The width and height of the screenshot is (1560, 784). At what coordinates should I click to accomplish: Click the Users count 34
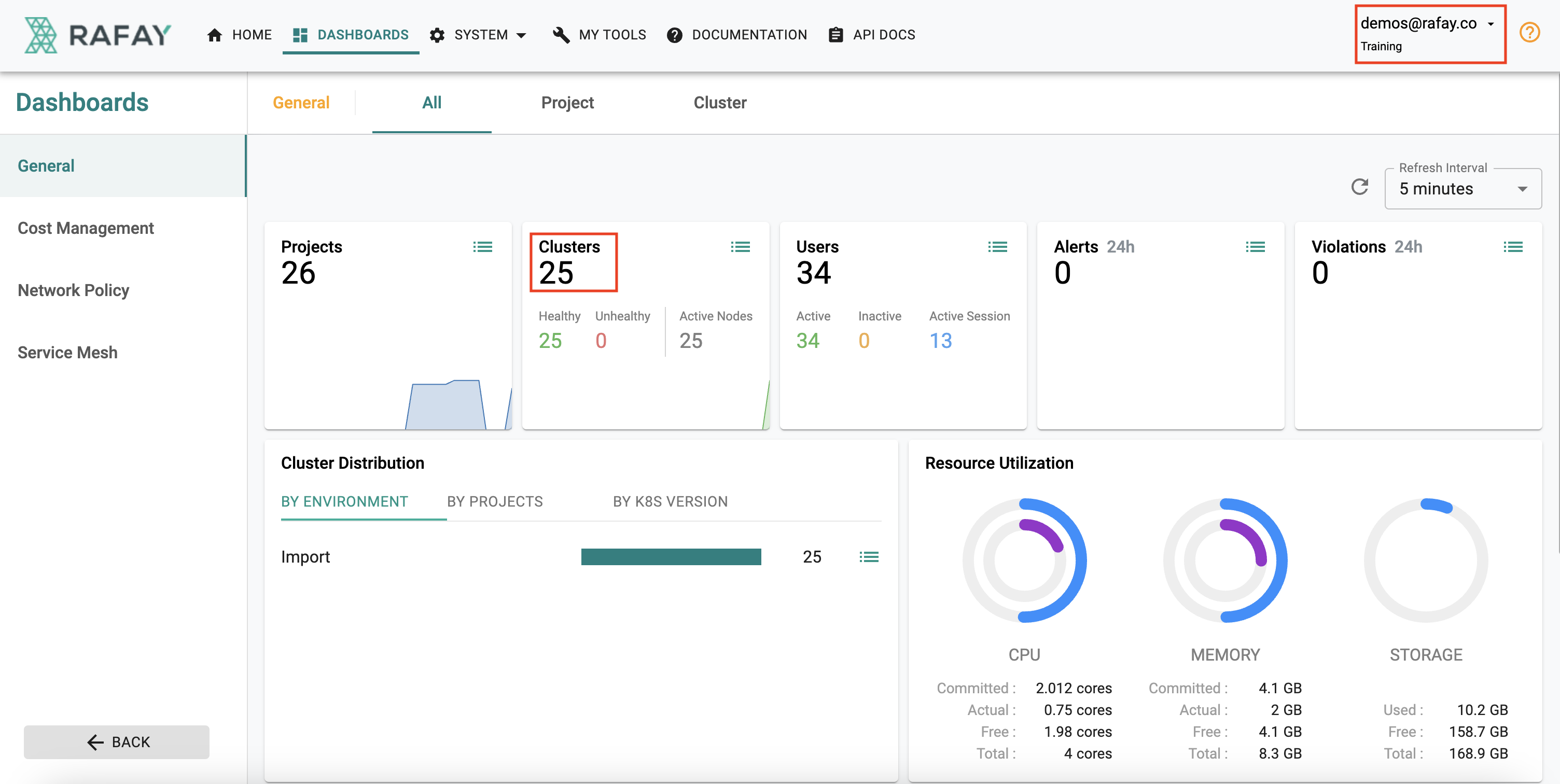pos(813,273)
